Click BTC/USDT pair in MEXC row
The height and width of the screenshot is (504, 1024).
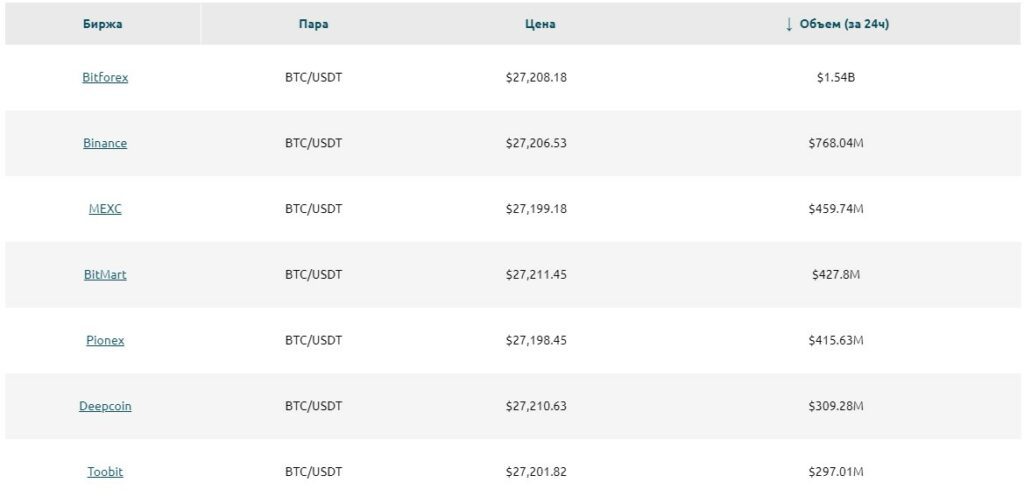click(313, 209)
